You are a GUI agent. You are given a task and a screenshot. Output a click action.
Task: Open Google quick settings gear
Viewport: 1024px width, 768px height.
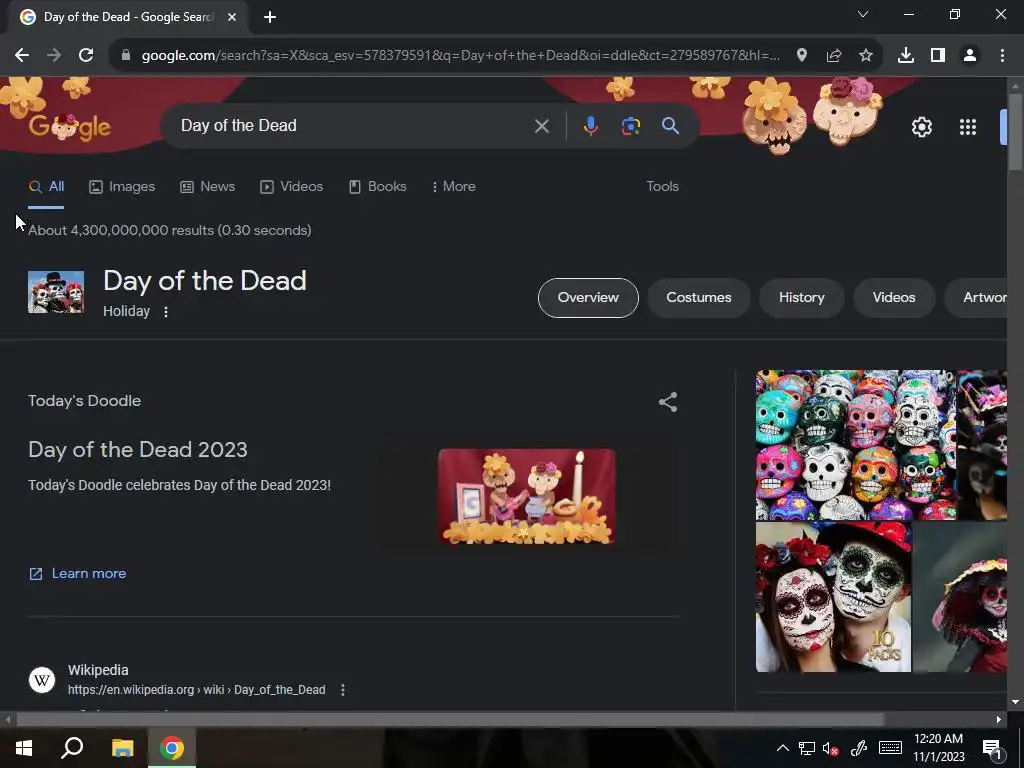pyautogui.click(x=921, y=127)
